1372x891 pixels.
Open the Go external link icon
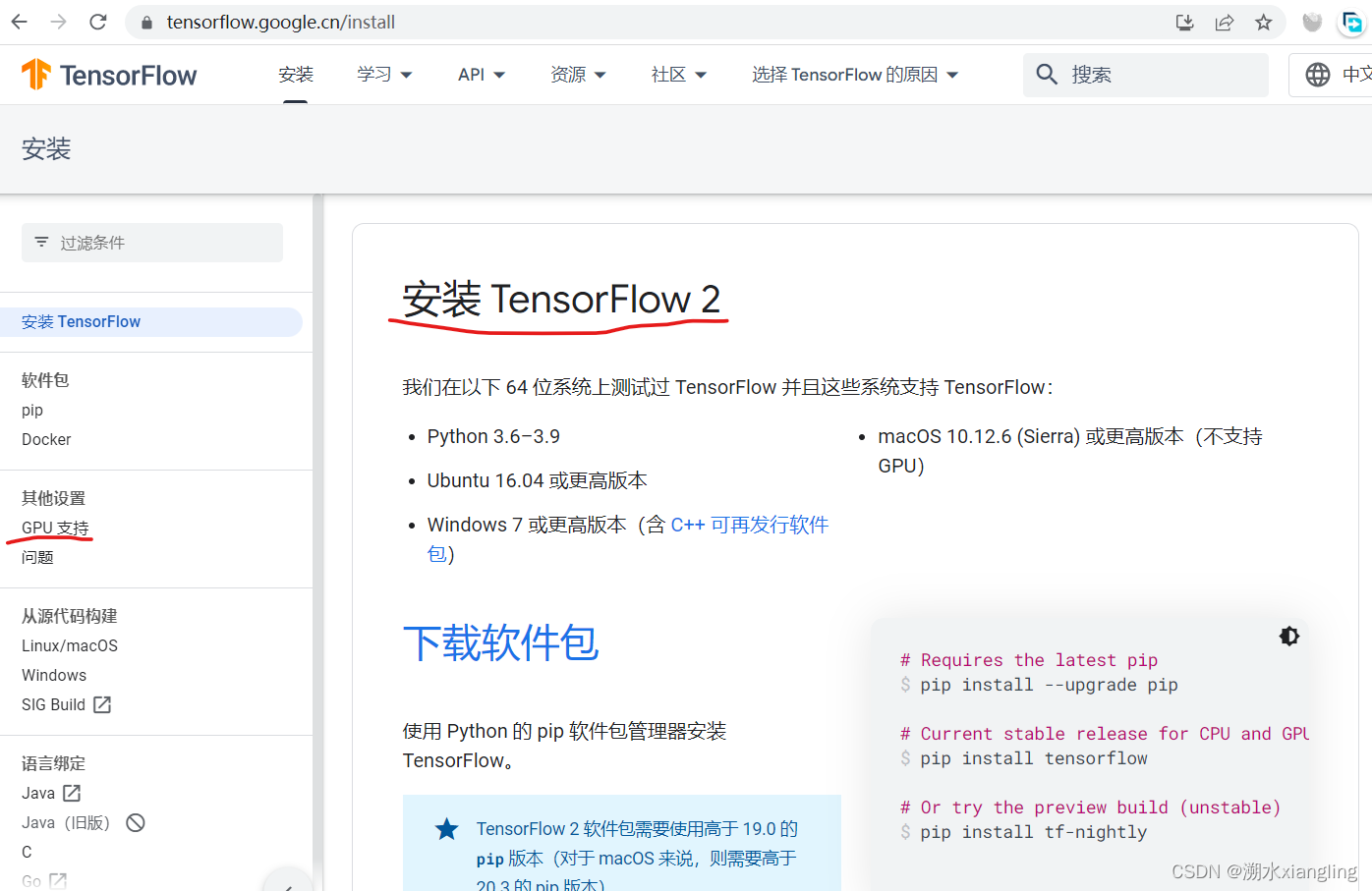click(58, 881)
